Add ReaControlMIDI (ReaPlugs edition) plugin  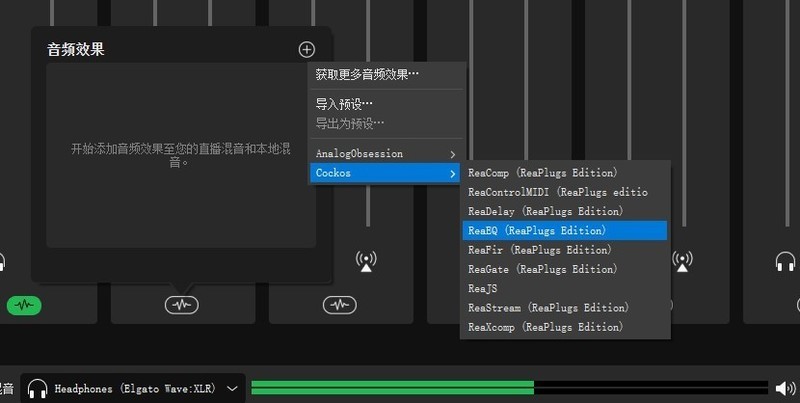click(565, 192)
